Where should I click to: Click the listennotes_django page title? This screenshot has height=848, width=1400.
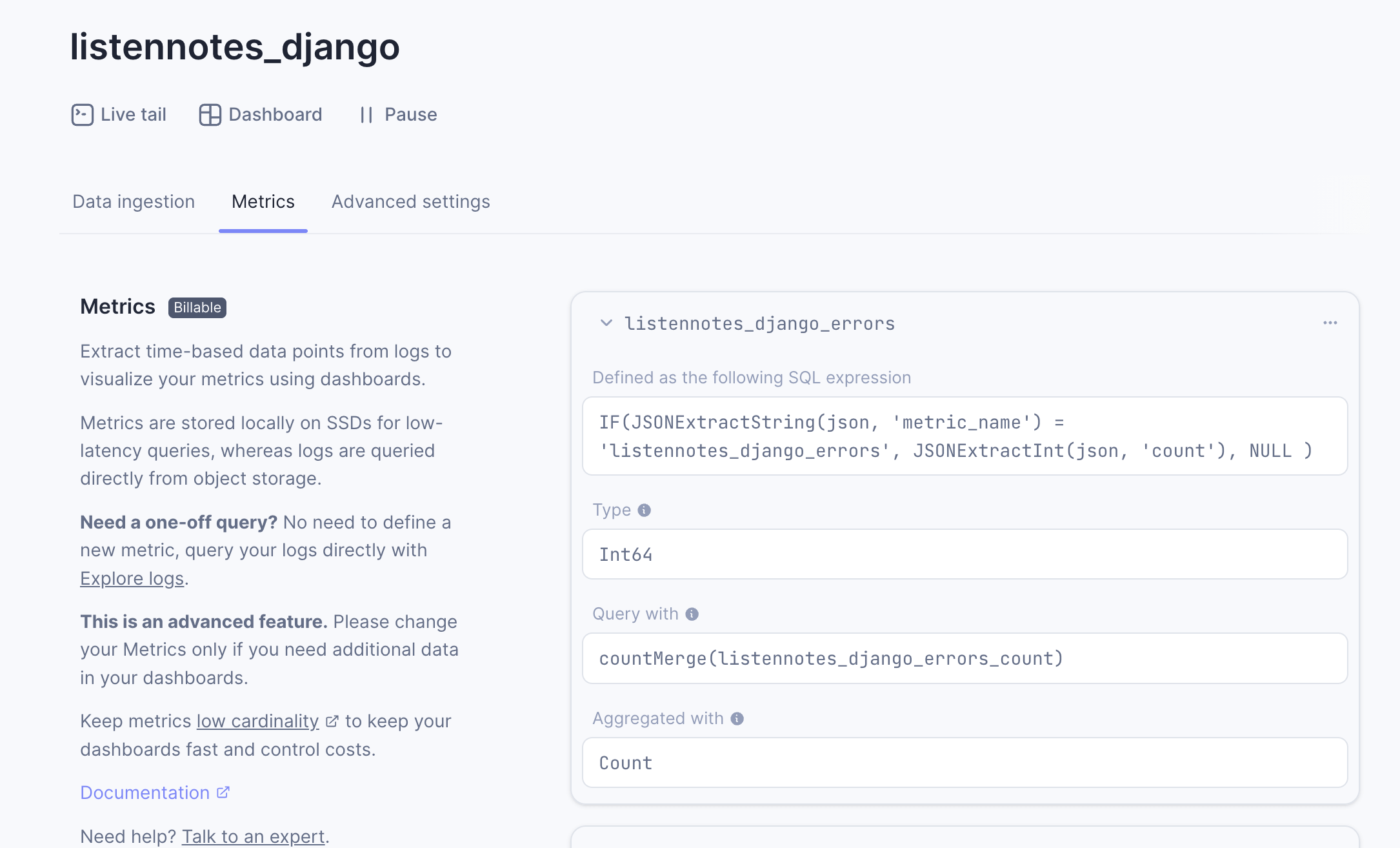pos(235,46)
